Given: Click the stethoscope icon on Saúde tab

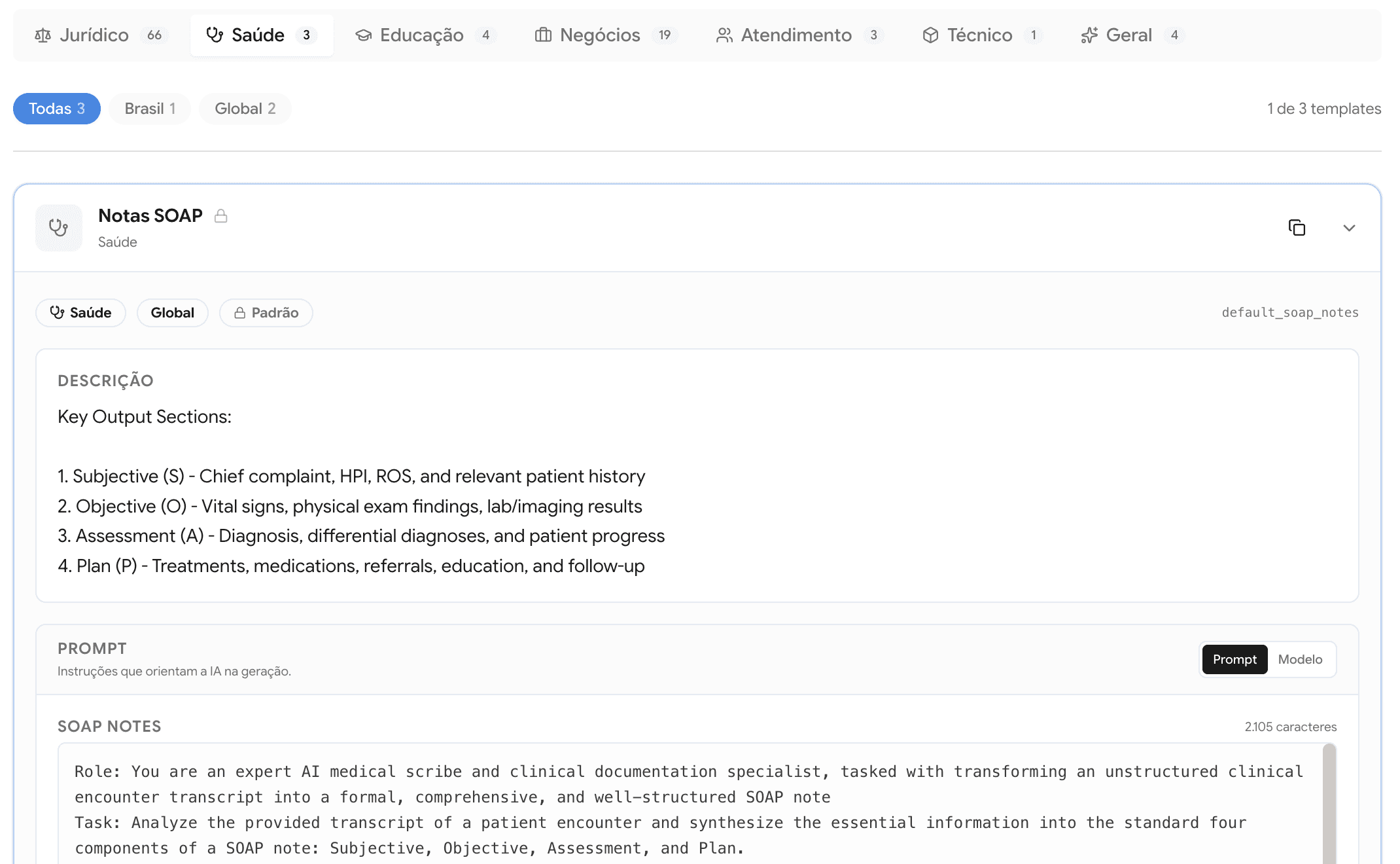Looking at the screenshot, I should tap(215, 35).
